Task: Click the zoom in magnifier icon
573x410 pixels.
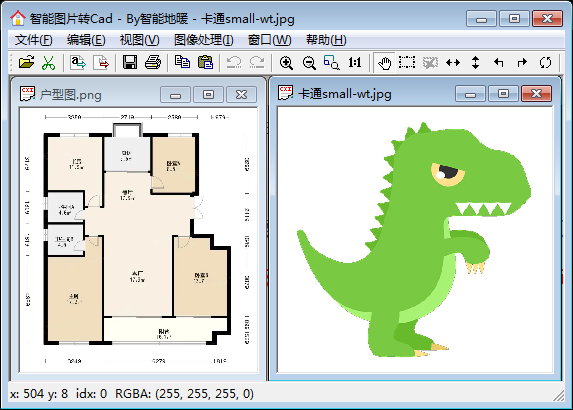Action: (x=286, y=62)
